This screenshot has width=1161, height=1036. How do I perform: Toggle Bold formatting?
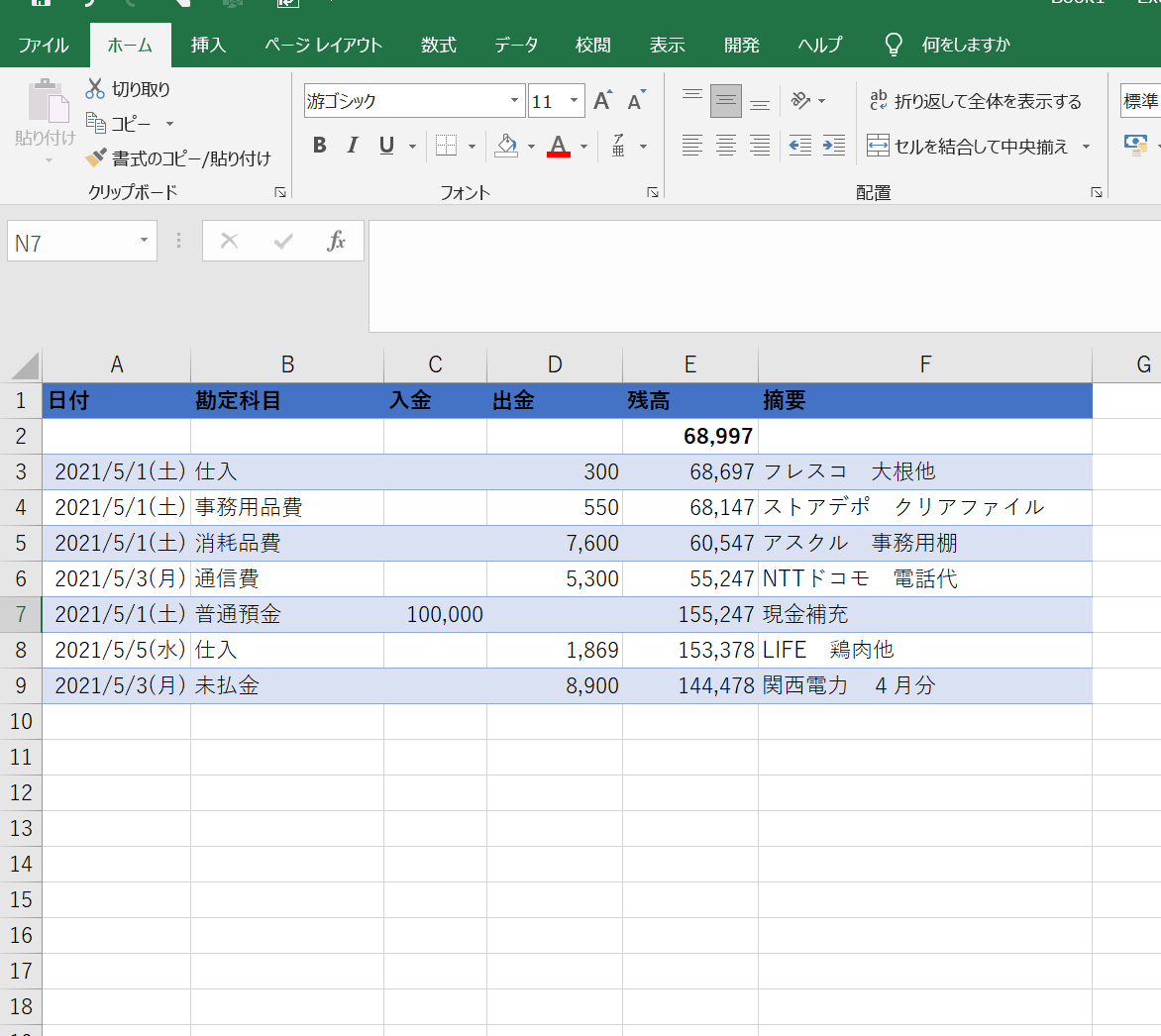tap(319, 147)
